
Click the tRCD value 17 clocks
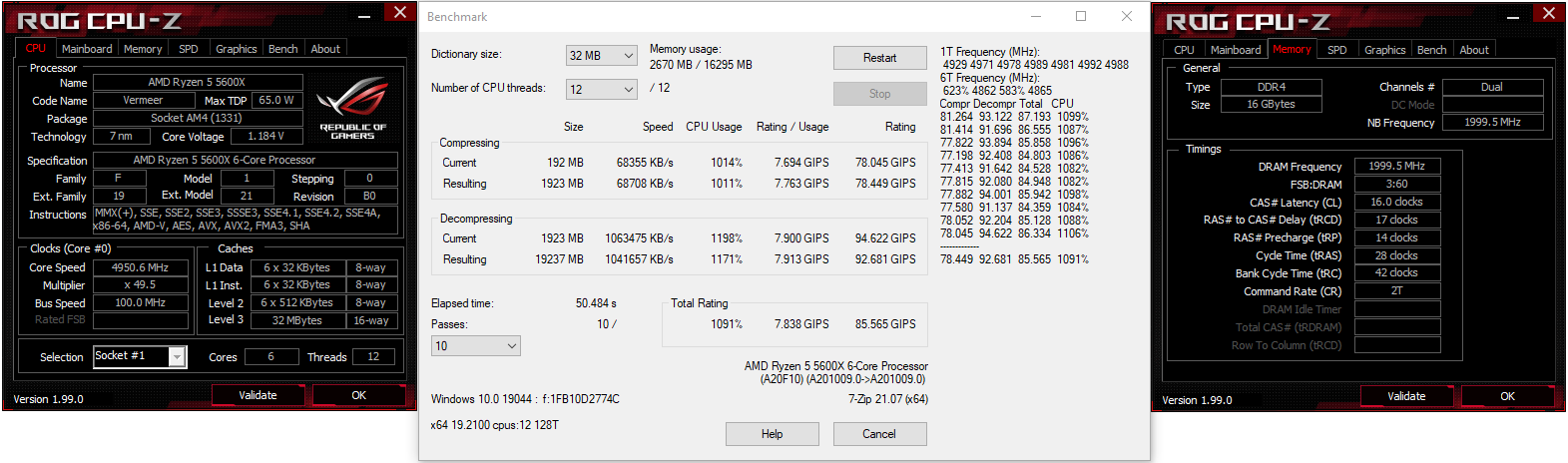(x=1397, y=220)
